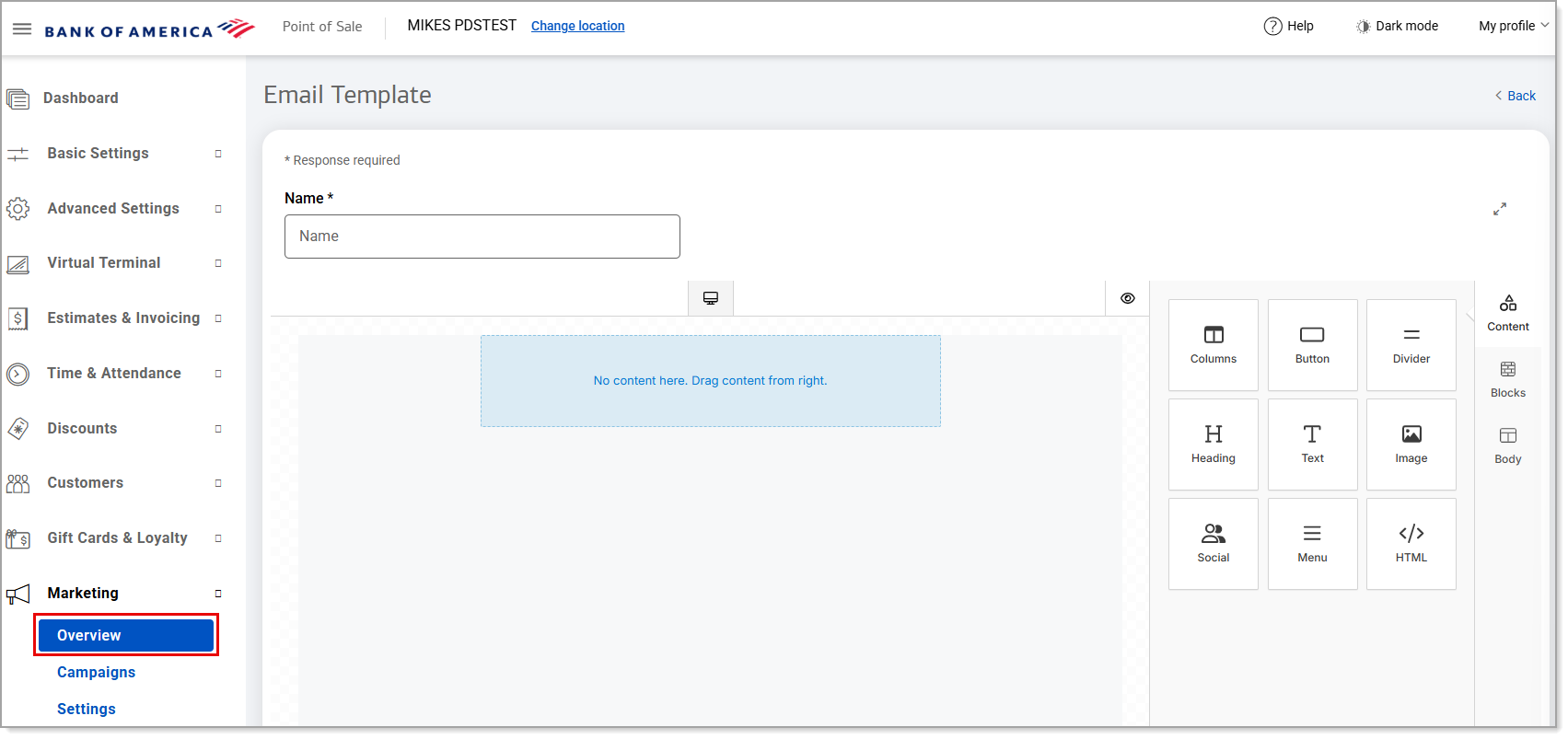Viewport: 1568px width, 739px height.
Task: Open Discounts menu item
Action: coord(82,429)
